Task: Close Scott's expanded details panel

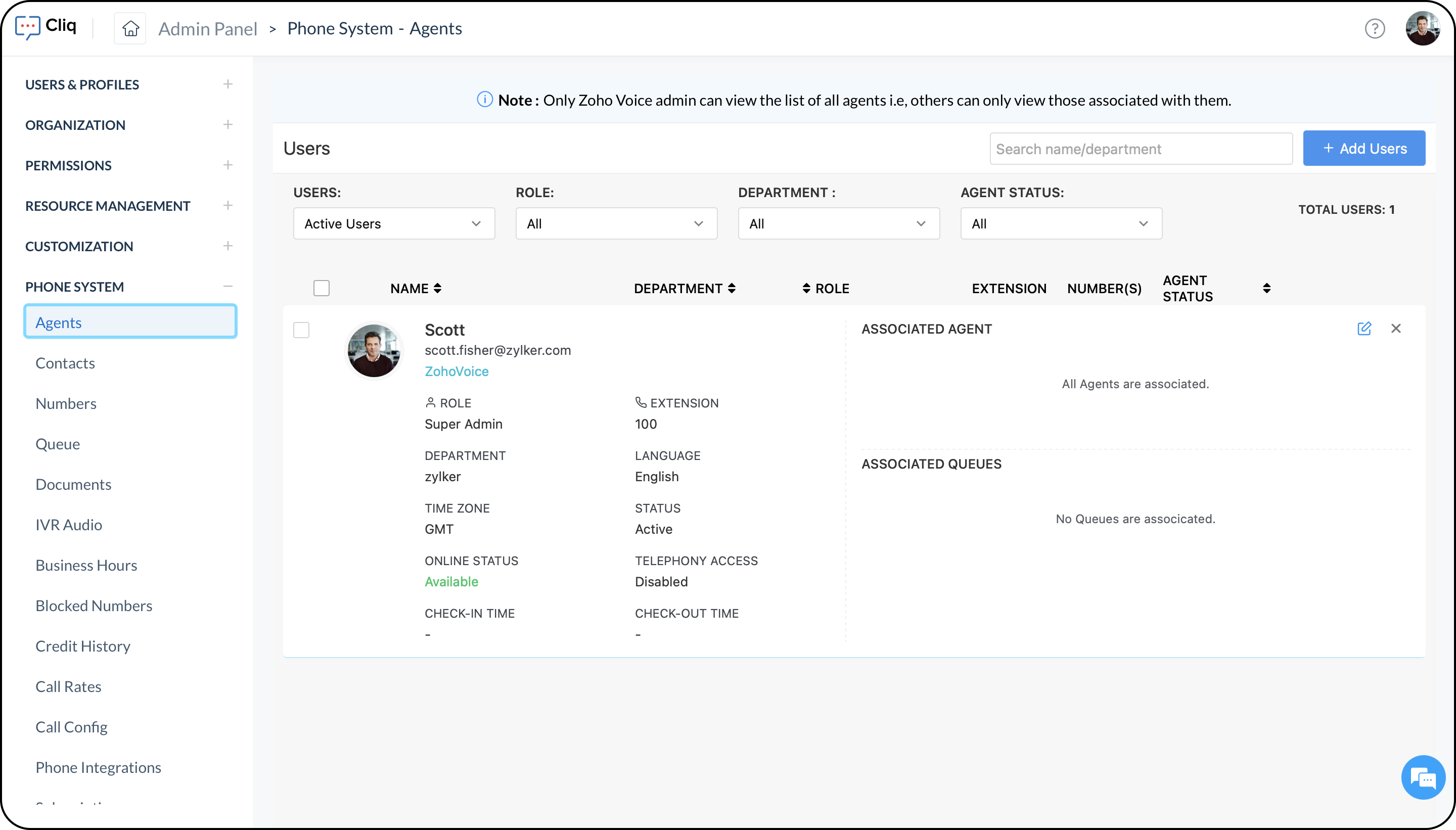Action: point(1395,329)
